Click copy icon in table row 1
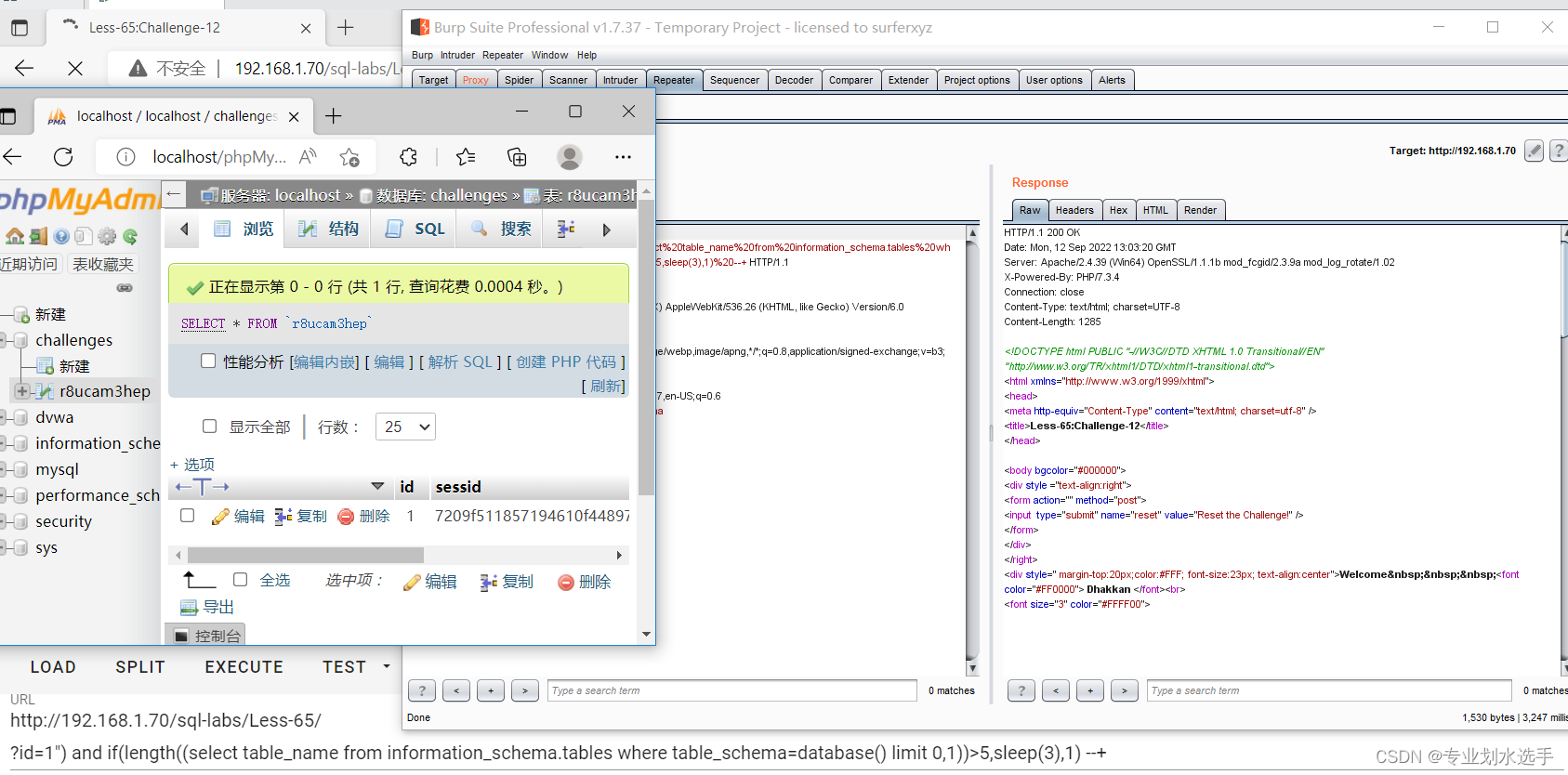This screenshot has height=775, width=1568. pyautogui.click(x=283, y=517)
